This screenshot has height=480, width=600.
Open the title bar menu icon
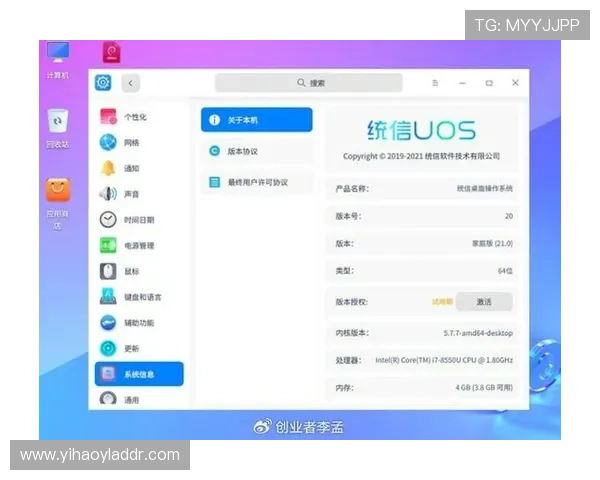pyautogui.click(x=435, y=83)
